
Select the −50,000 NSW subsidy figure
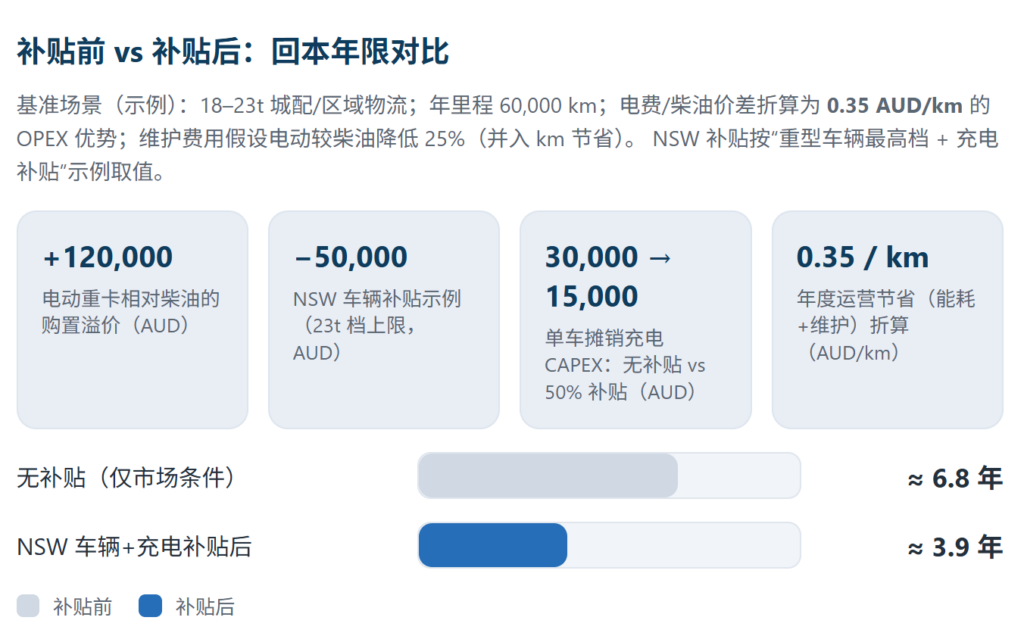coord(351,257)
